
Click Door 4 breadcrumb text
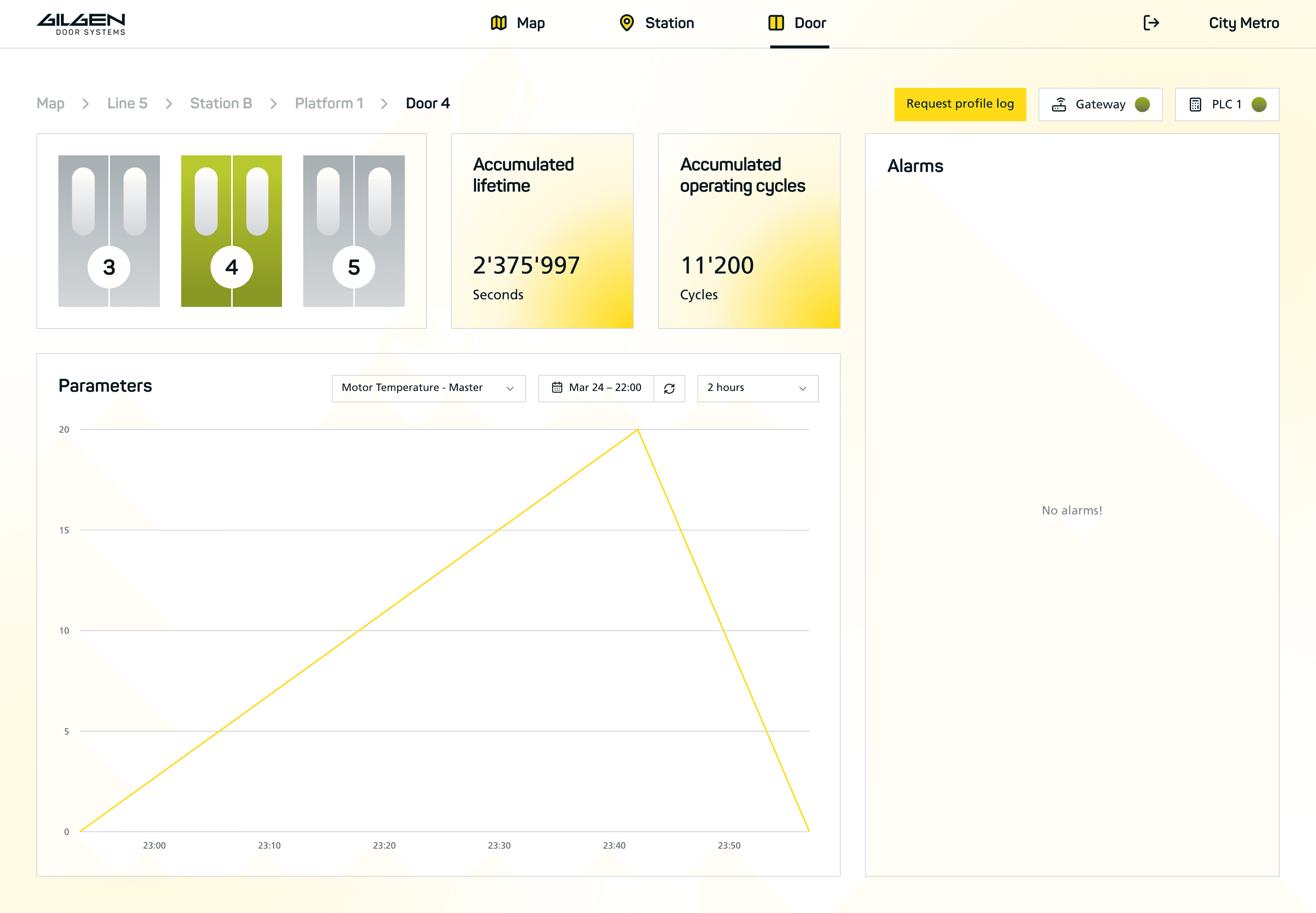pyautogui.click(x=428, y=103)
